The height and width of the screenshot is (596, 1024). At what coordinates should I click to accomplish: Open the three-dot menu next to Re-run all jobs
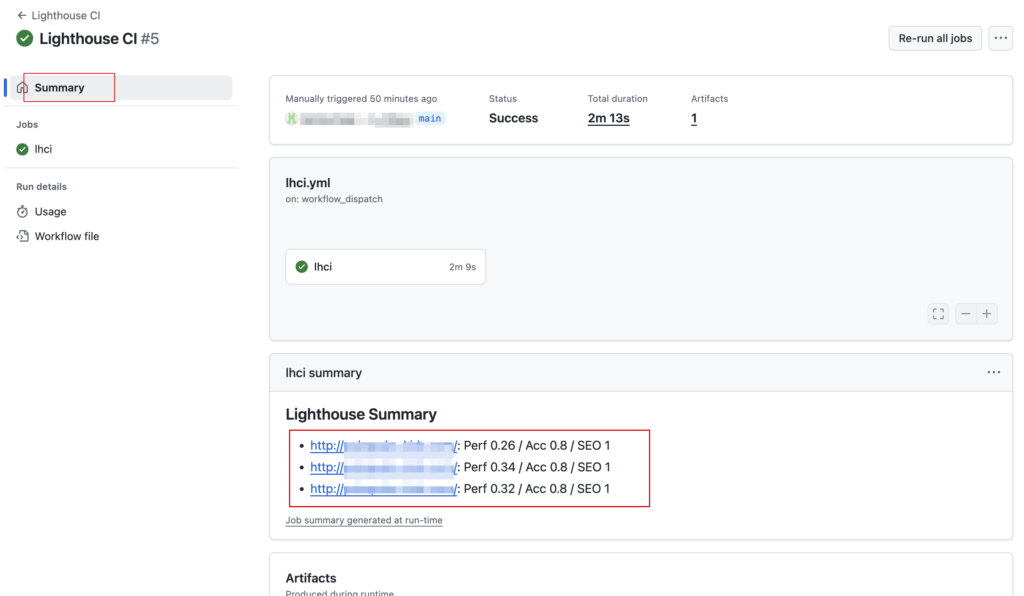point(1000,38)
